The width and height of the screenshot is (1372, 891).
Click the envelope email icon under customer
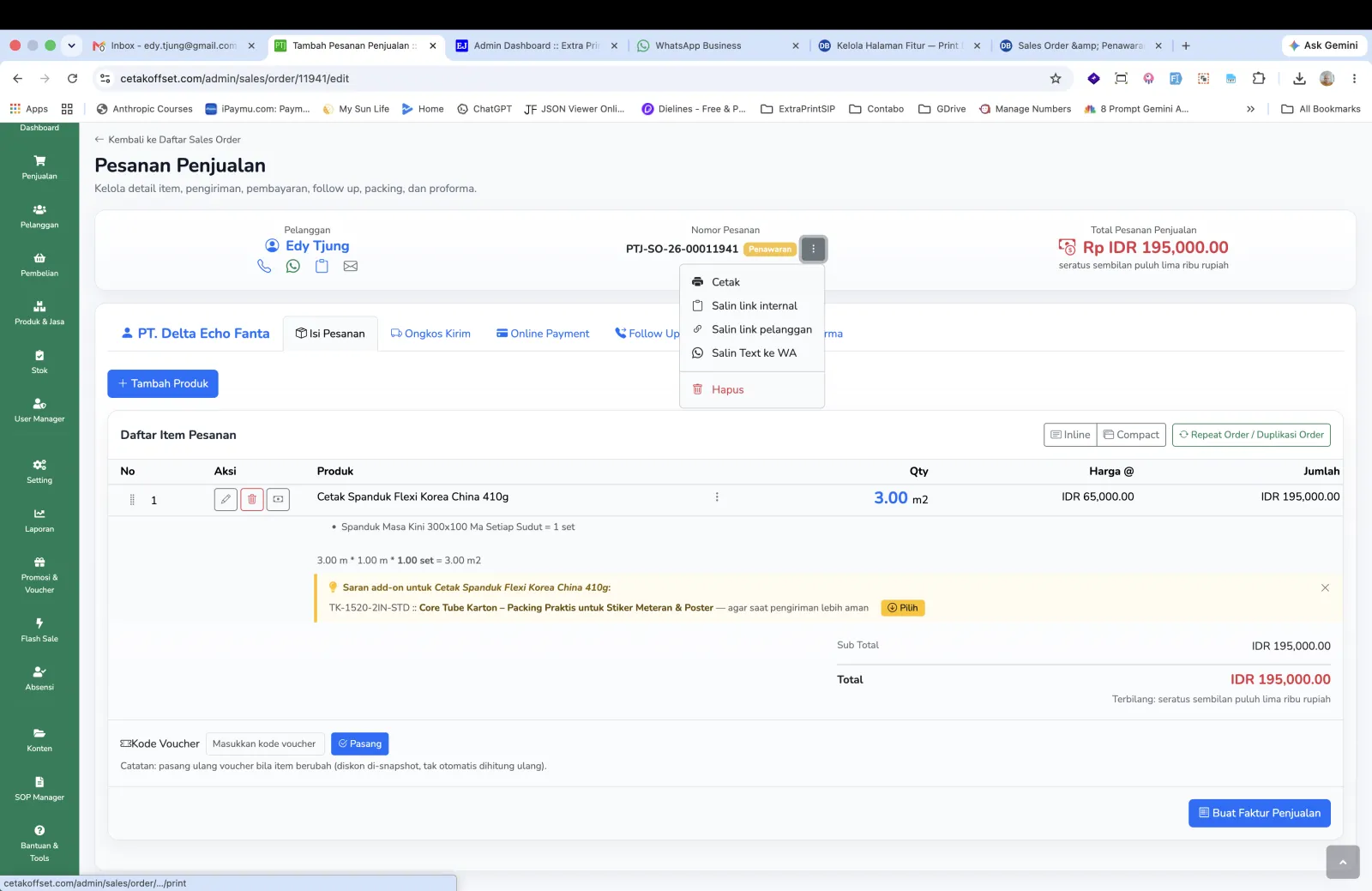point(351,266)
